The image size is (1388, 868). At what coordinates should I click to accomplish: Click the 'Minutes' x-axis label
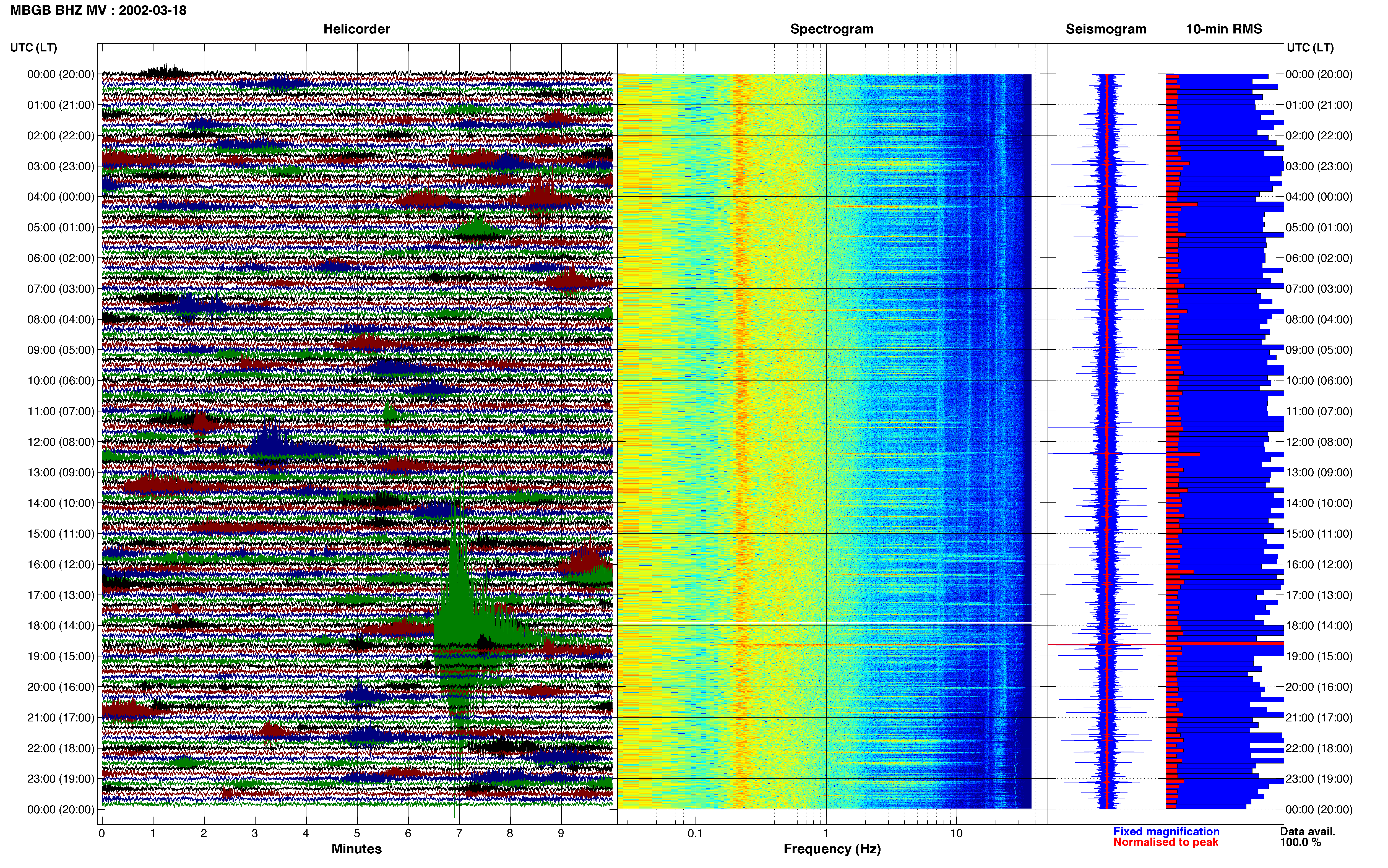(x=356, y=849)
